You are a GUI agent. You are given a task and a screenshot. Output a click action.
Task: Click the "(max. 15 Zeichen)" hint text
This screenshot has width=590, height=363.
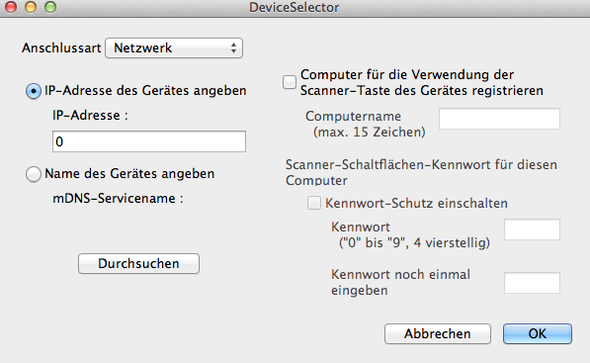click(x=369, y=132)
